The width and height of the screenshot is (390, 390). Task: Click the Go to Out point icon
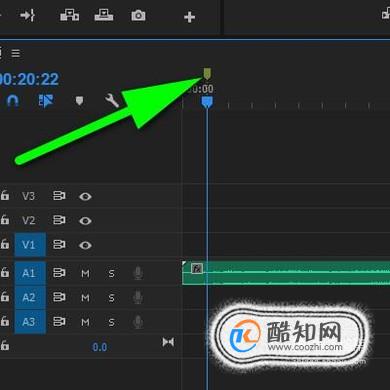[x=27, y=15]
